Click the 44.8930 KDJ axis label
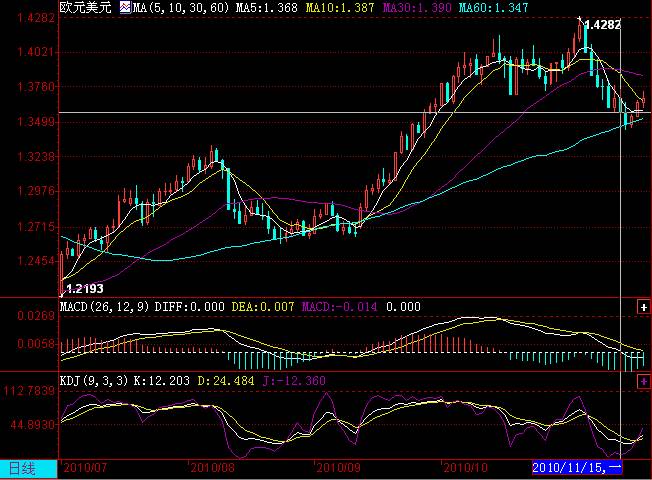 click(32, 425)
